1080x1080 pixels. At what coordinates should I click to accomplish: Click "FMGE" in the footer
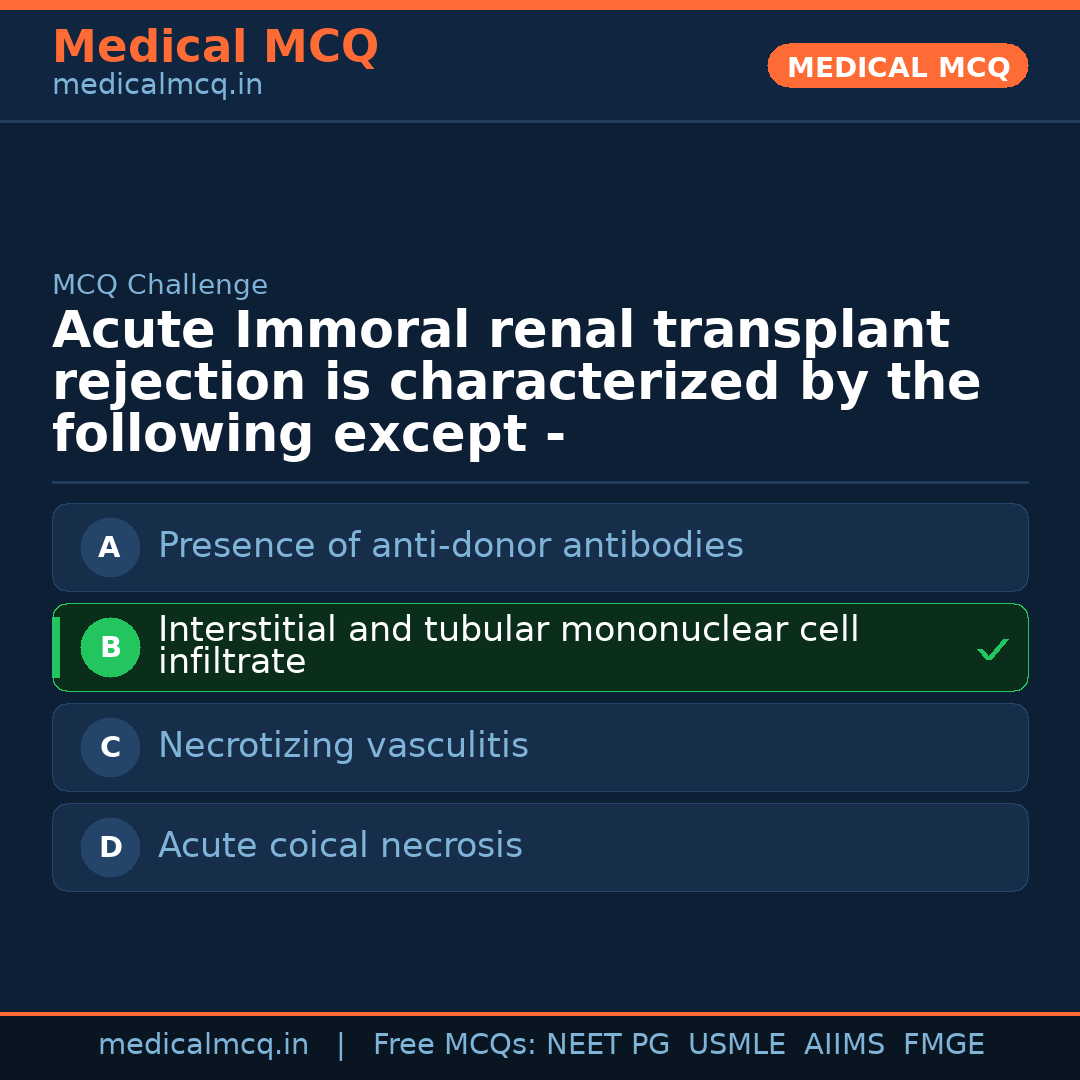click(943, 1045)
